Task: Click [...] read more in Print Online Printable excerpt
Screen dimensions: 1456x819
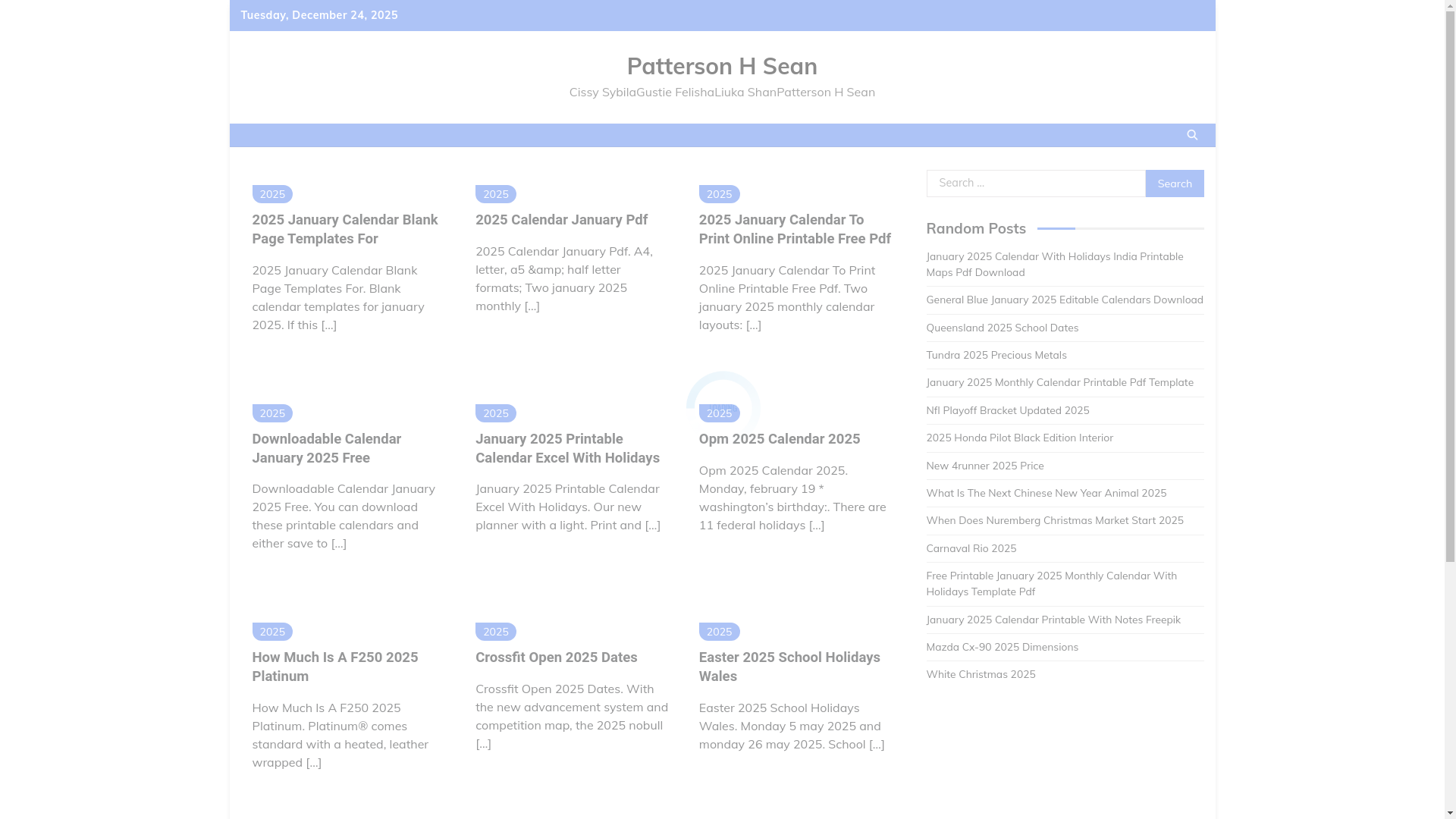Action: (x=753, y=325)
